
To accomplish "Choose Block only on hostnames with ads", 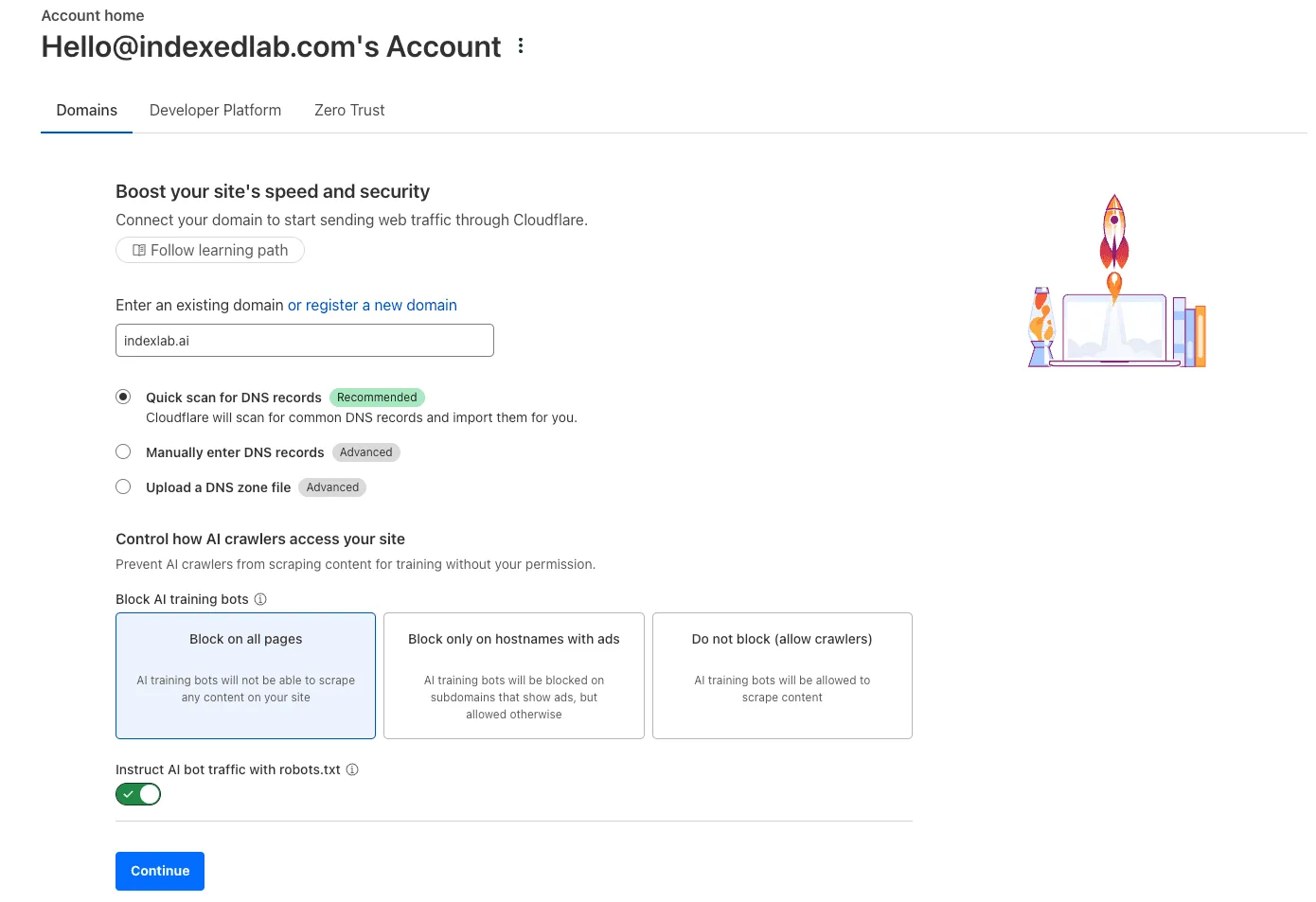I will point(514,676).
